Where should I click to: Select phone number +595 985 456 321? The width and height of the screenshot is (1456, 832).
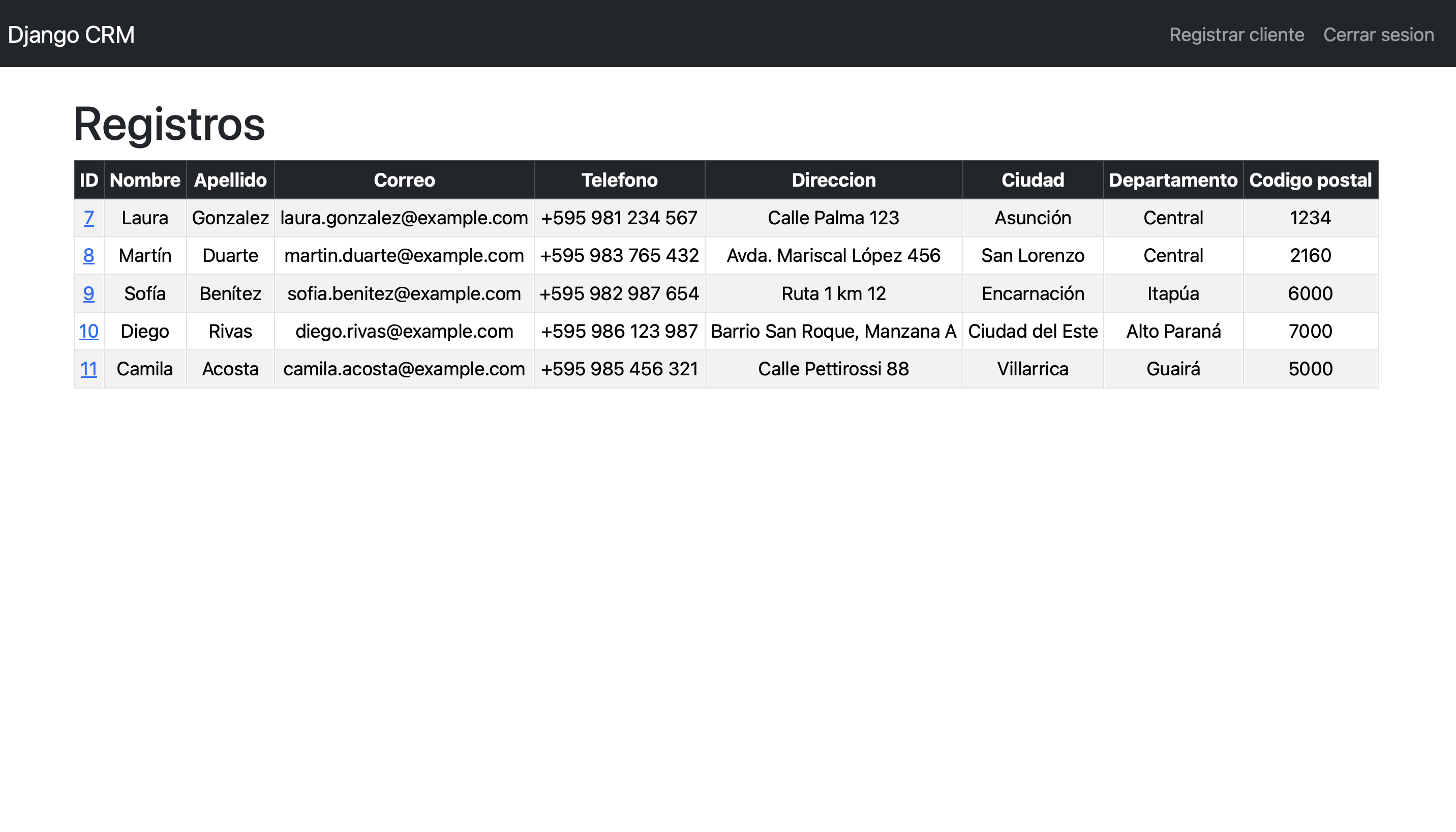tap(619, 369)
